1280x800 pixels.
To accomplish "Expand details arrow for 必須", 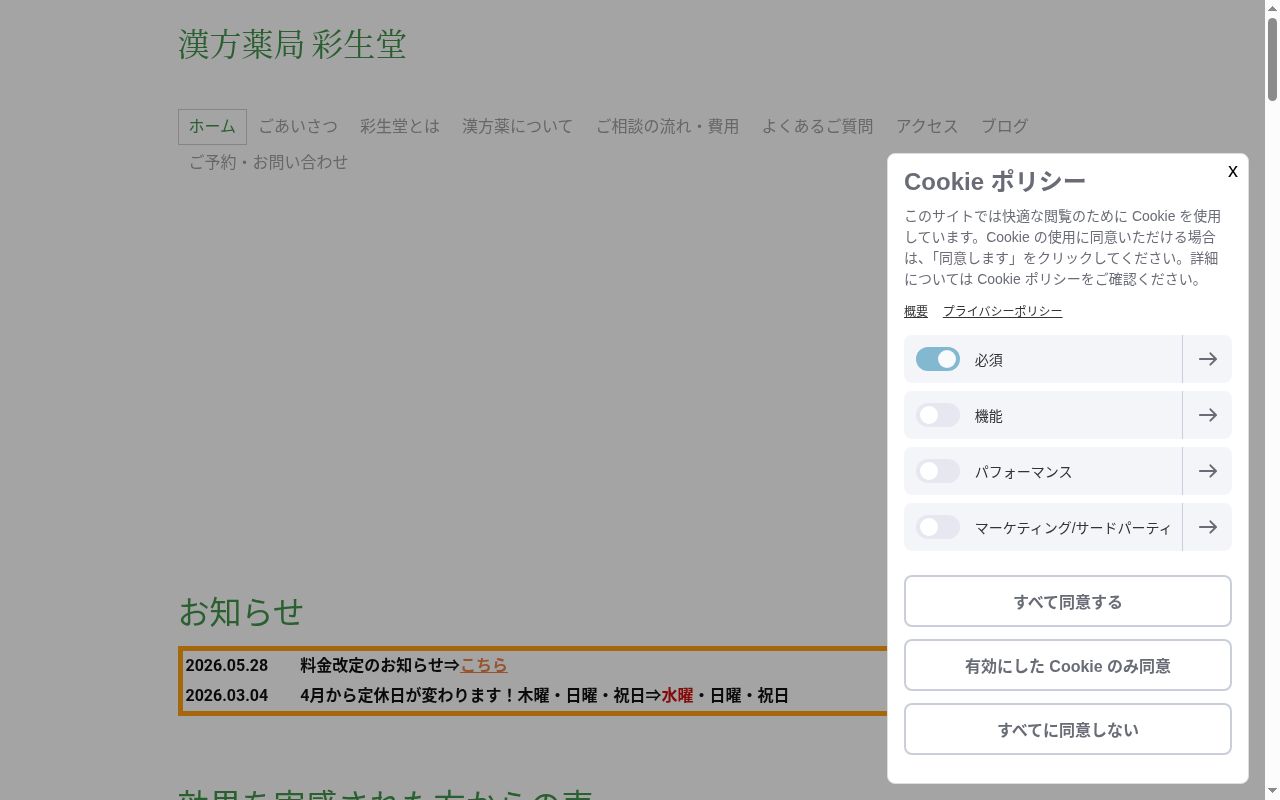I will point(1207,359).
